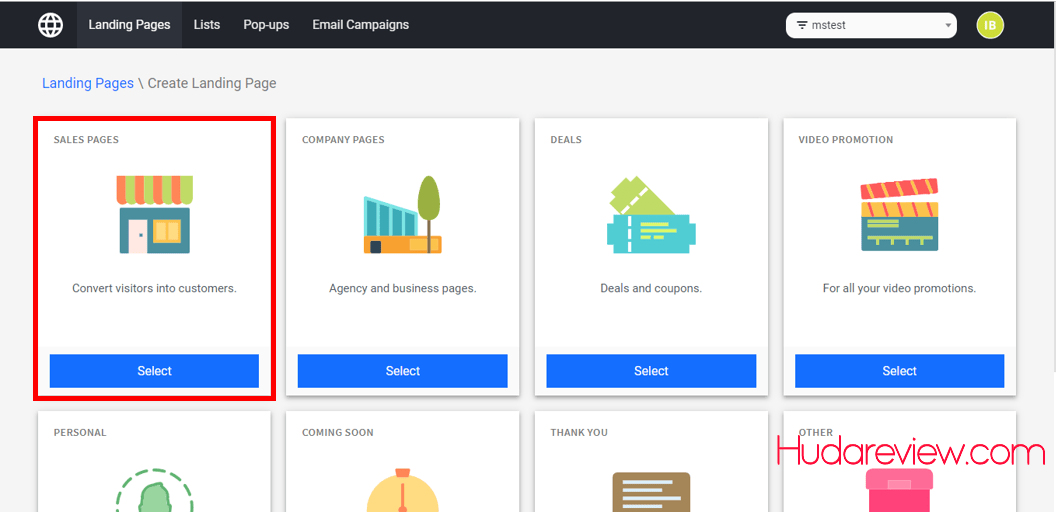The image size is (1056, 512).
Task: Hit Select for Video Promotion
Action: pyautogui.click(x=899, y=371)
